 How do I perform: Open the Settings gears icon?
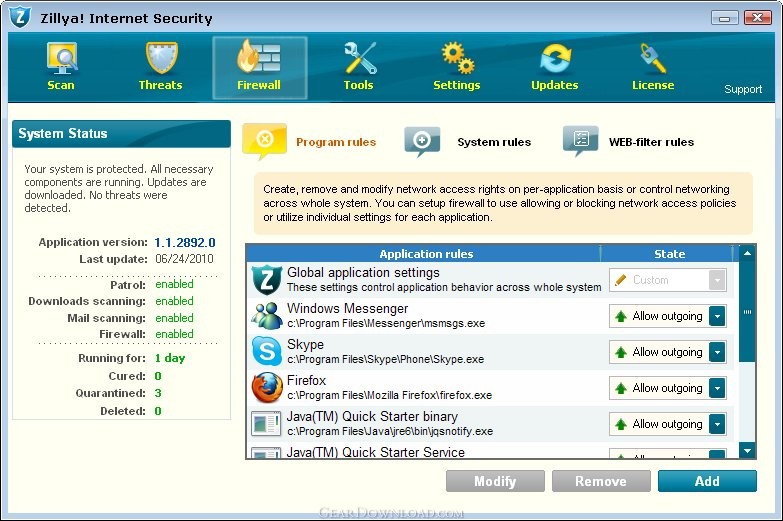pyautogui.click(x=457, y=58)
